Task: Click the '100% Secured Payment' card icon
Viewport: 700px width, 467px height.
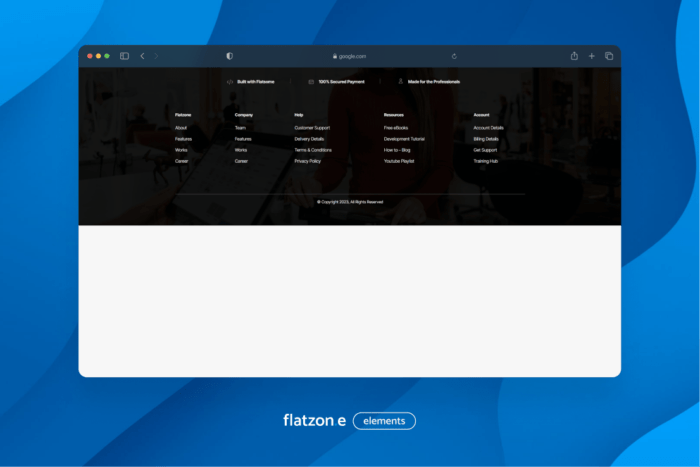Action: [311, 81]
